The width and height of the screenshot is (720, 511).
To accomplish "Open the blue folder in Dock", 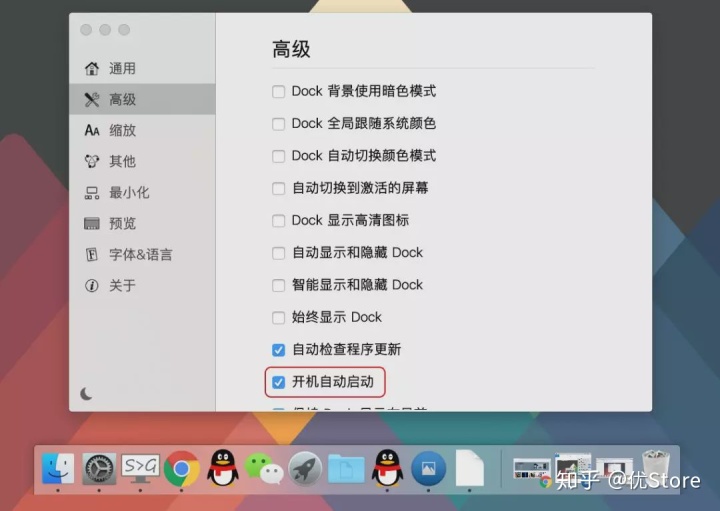I will pyautogui.click(x=346, y=469).
